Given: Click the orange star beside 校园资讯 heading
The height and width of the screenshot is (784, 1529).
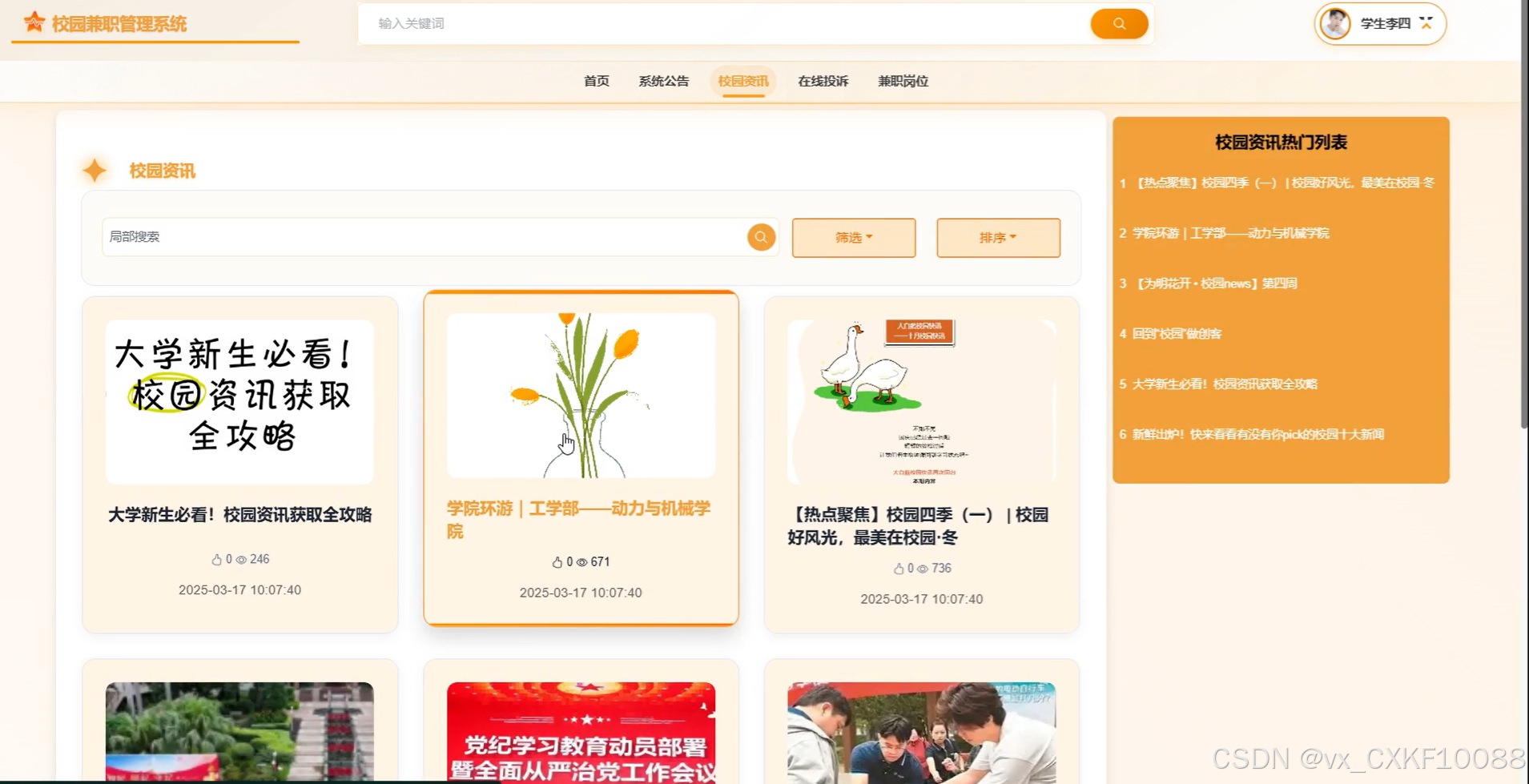Looking at the screenshot, I should pos(95,171).
